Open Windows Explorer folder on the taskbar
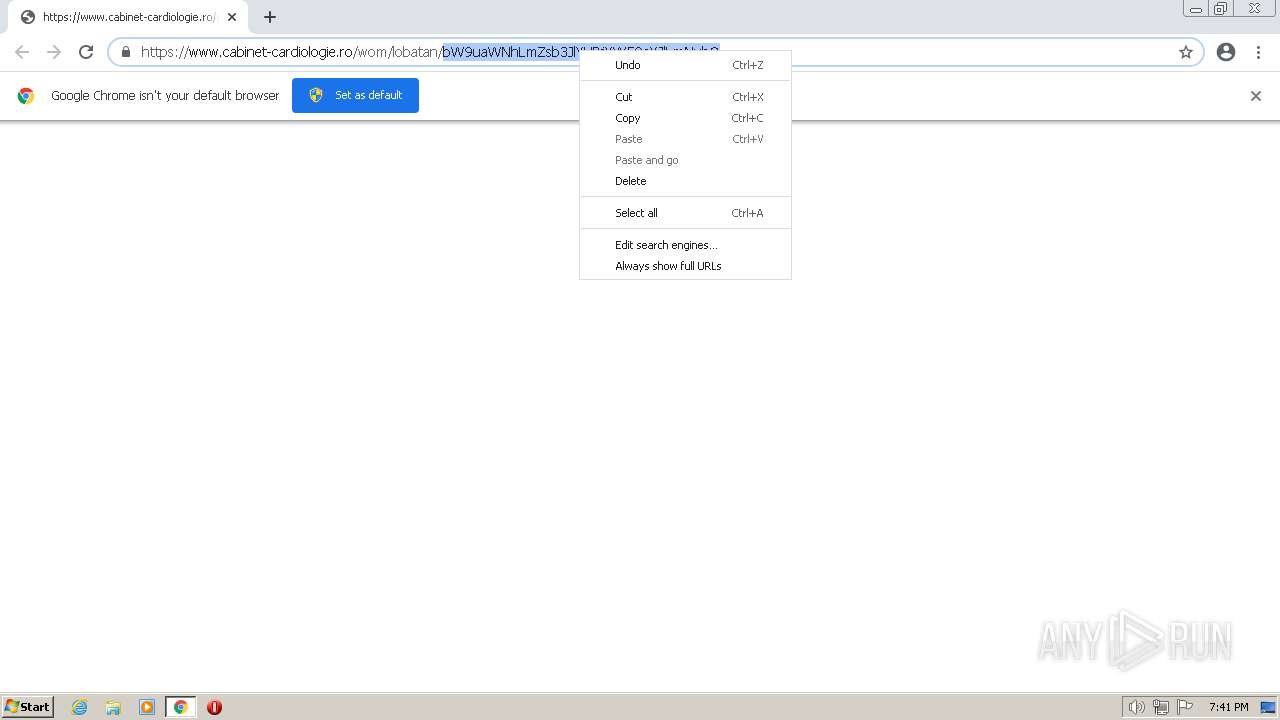 coord(113,707)
